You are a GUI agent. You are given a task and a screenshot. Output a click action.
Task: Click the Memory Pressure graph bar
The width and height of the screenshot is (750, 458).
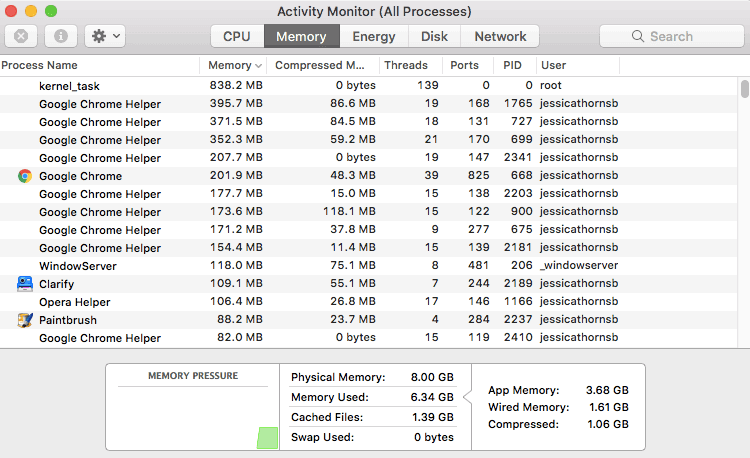click(x=267, y=438)
